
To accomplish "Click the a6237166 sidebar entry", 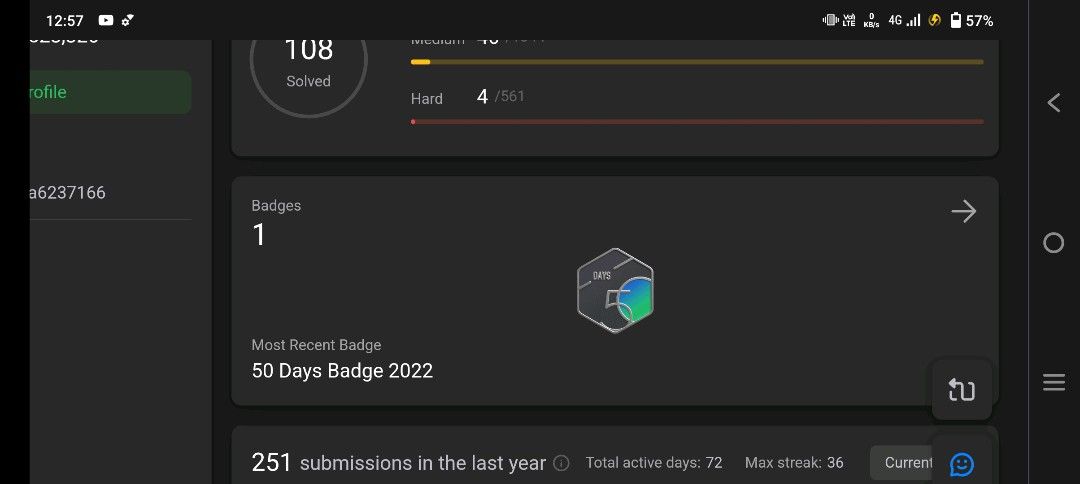I will point(68,193).
